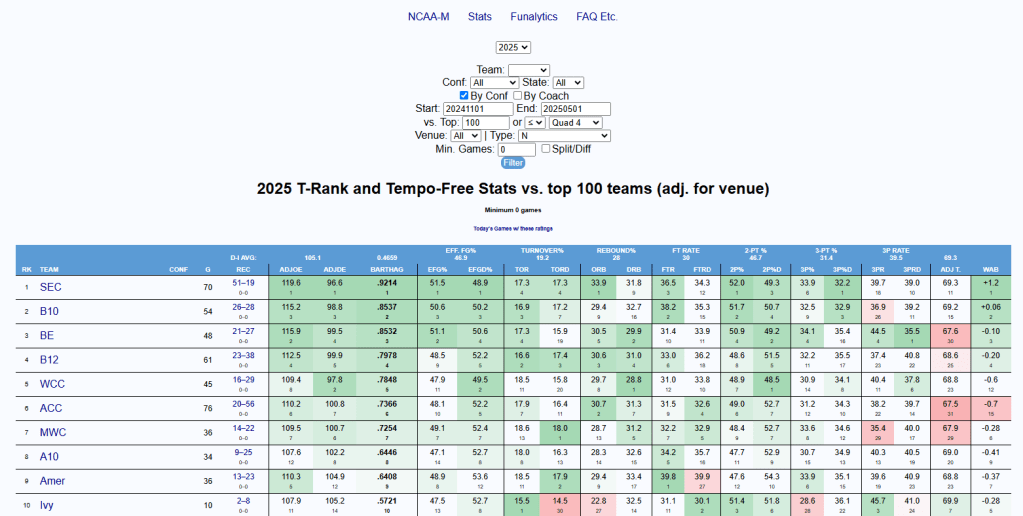Follow the Today's Games w/ these ratings link
Screen dimensions: 1023x516
[511, 228]
